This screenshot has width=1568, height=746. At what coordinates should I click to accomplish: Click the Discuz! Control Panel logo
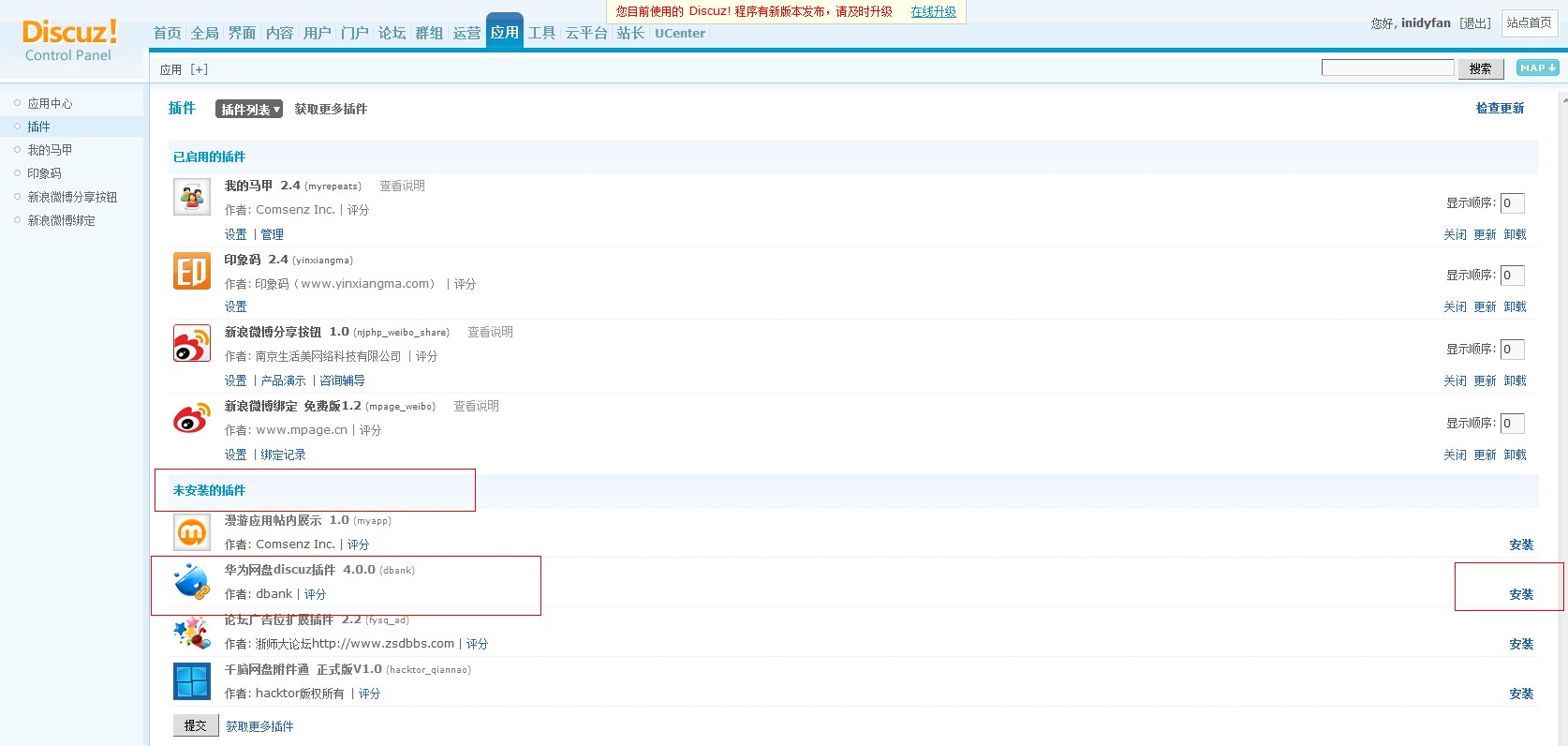coord(69,41)
